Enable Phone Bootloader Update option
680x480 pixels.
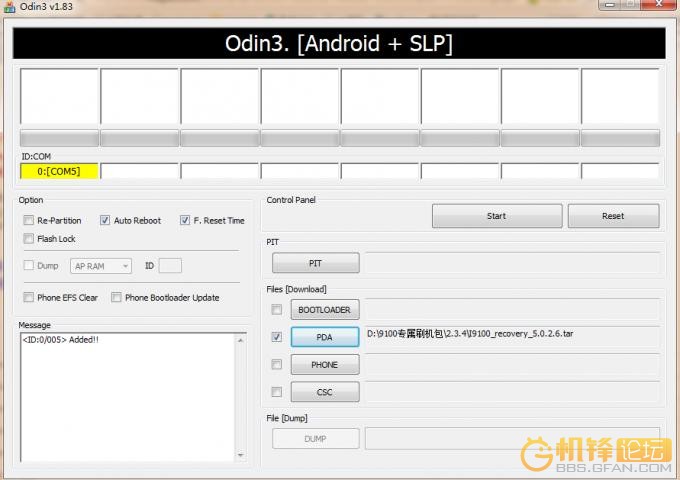(x=116, y=297)
